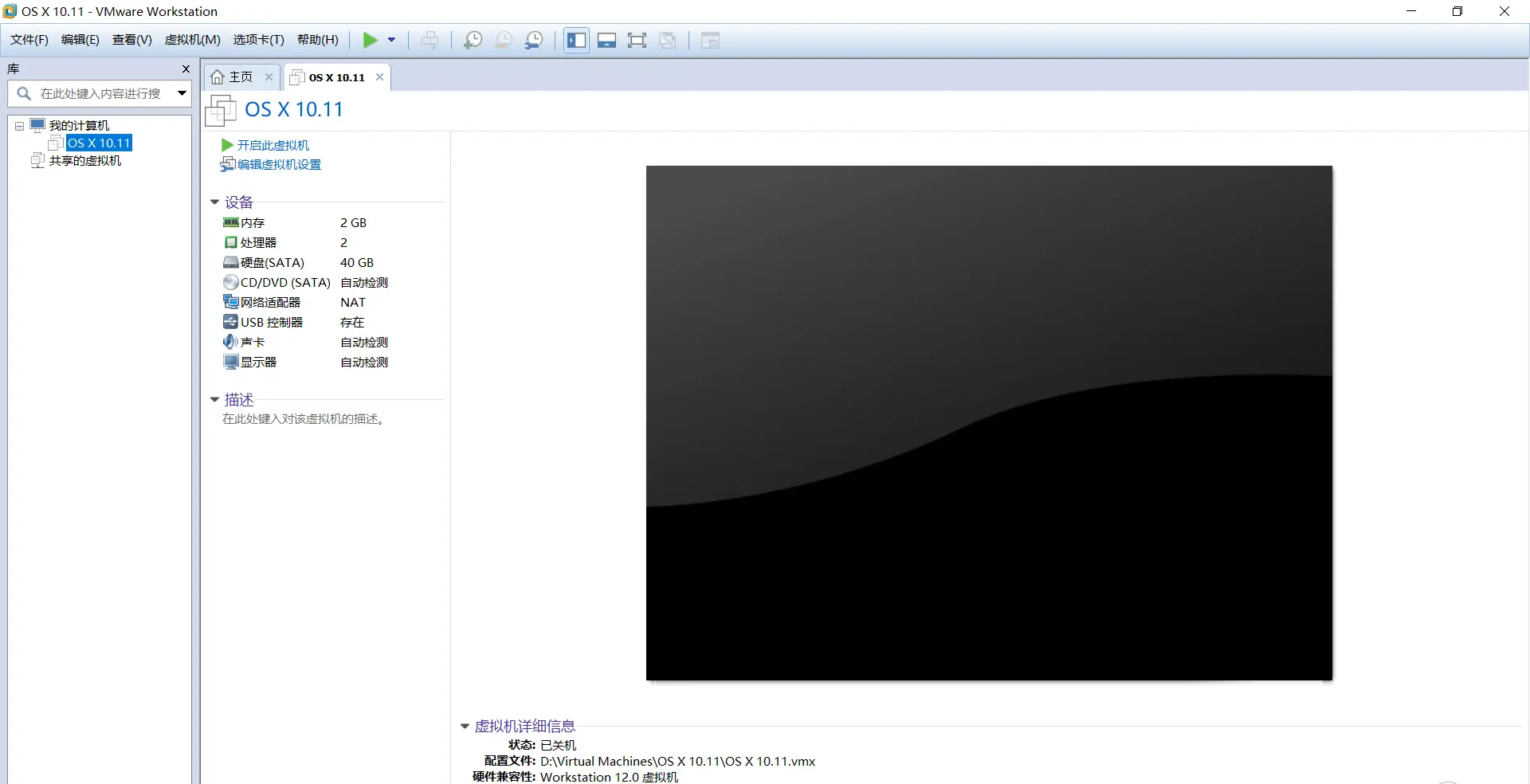Click the console view toolbar icon

coord(710,40)
